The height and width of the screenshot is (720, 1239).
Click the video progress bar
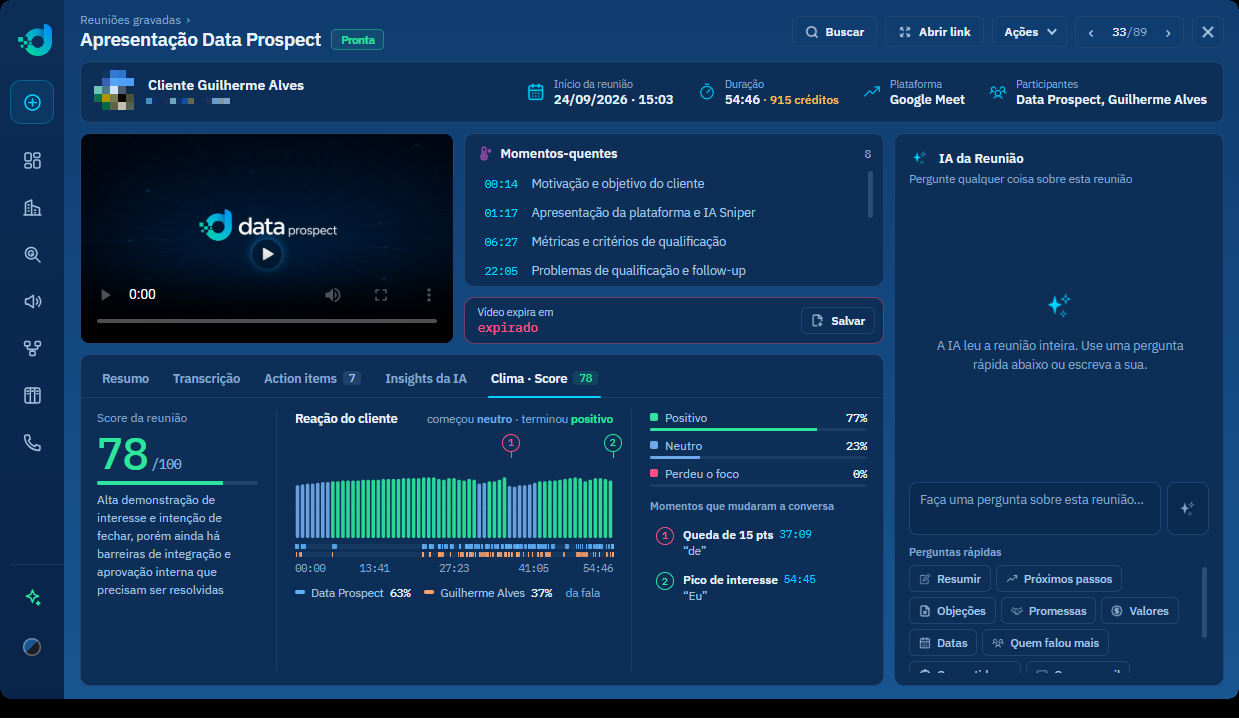pyautogui.click(x=267, y=321)
